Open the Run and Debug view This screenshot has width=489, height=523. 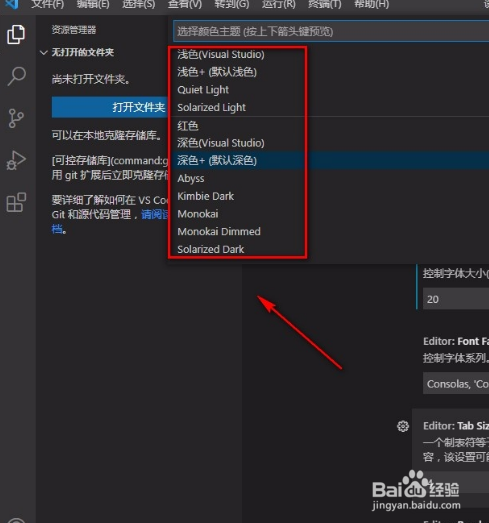16,160
